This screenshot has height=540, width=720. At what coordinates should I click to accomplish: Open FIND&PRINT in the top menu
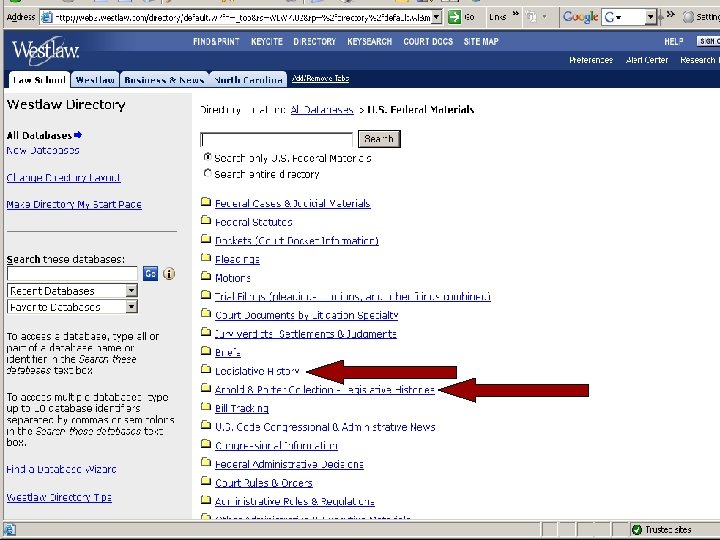coord(216,42)
